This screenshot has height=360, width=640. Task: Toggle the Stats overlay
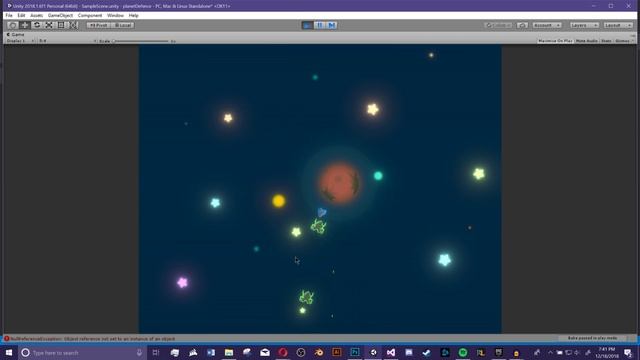(606, 41)
